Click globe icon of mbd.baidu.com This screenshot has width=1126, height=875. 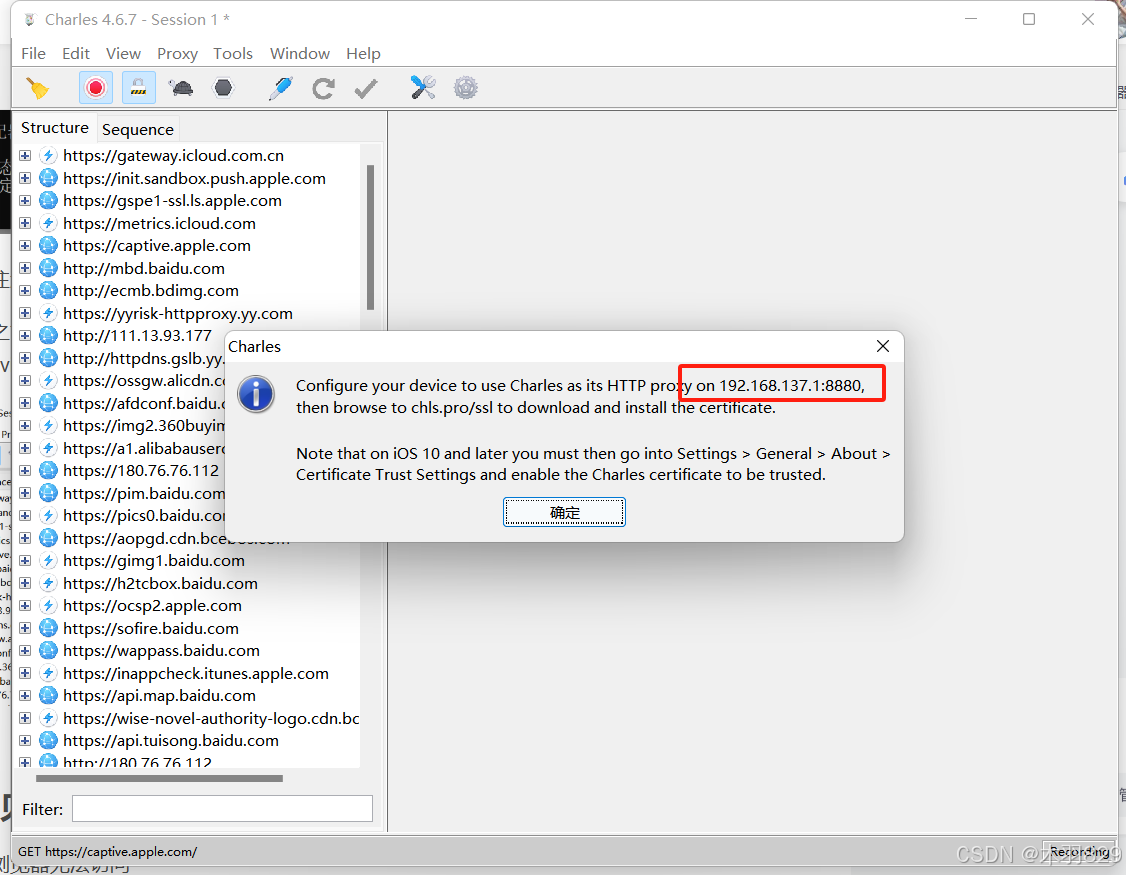(x=48, y=268)
